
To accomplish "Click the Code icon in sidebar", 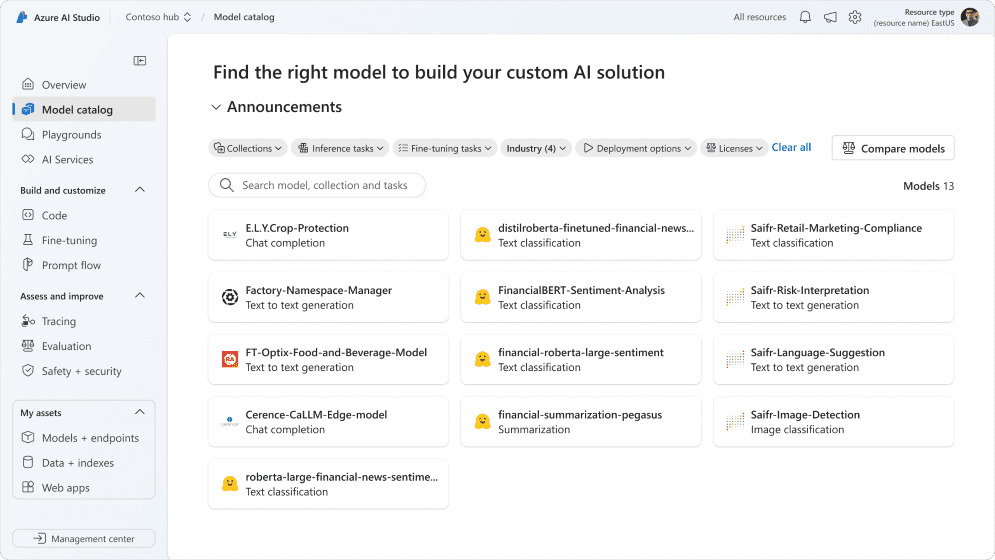I will point(28,215).
